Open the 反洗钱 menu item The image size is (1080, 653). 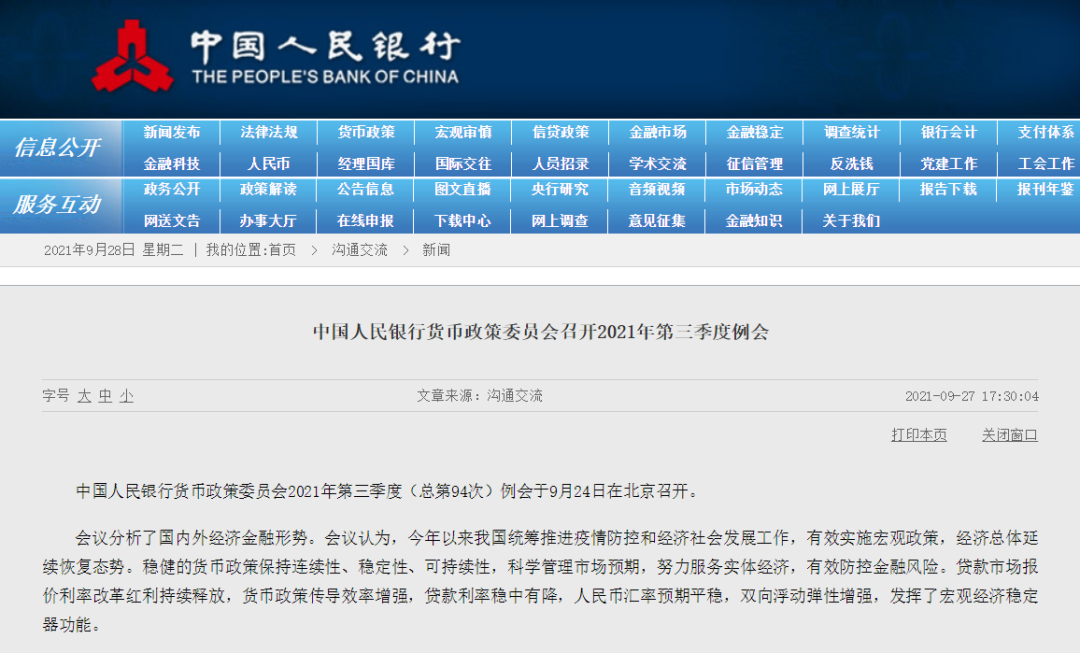click(x=851, y=163)
